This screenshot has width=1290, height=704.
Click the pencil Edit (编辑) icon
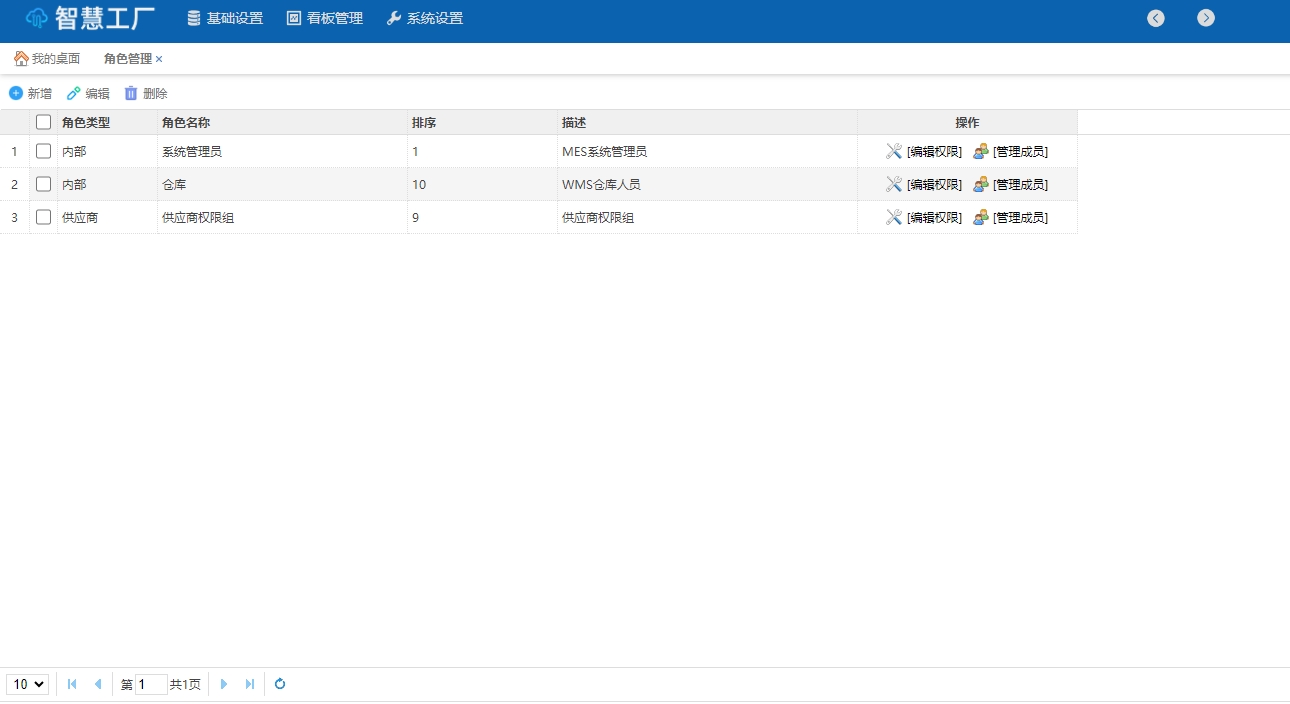[x=74, y=93]
